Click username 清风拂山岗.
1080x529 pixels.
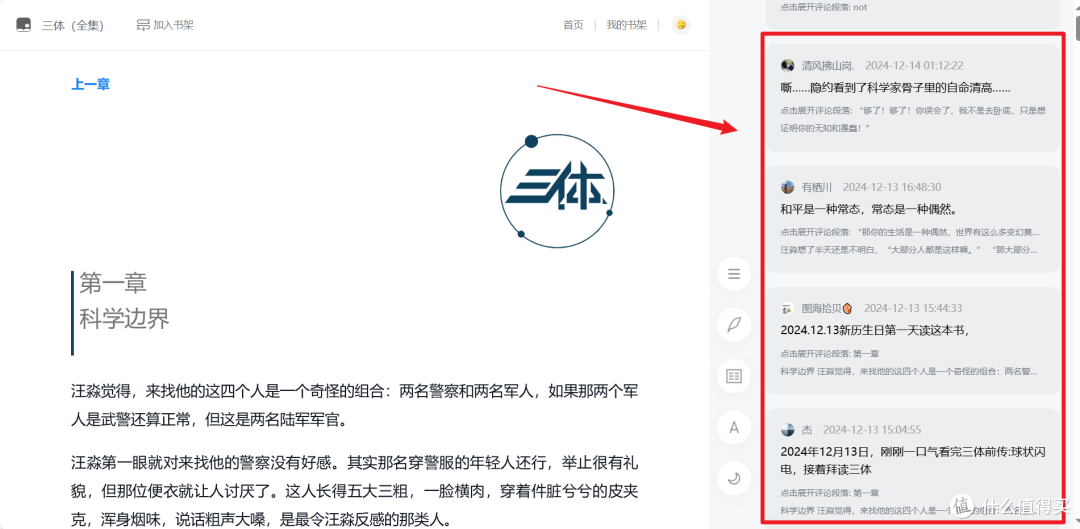pyautogui.click(x=828, y=65)
